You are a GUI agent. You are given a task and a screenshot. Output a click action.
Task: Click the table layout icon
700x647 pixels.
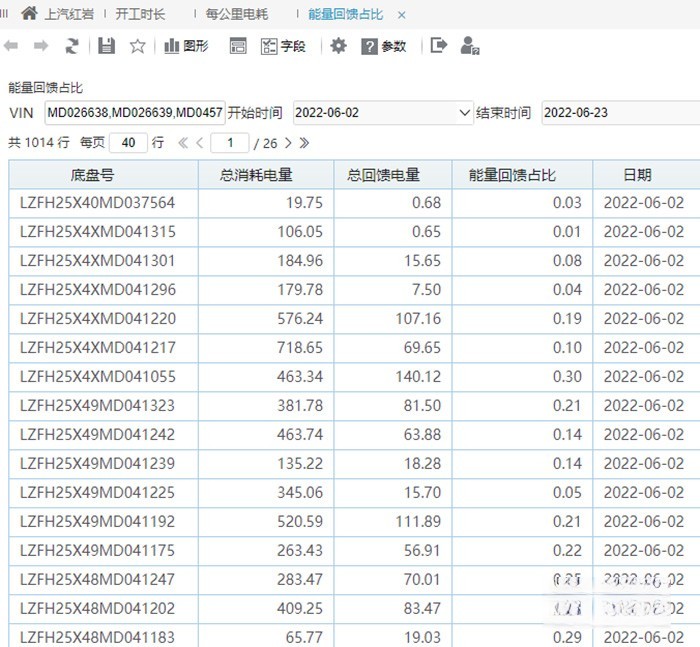pos(238,46)
